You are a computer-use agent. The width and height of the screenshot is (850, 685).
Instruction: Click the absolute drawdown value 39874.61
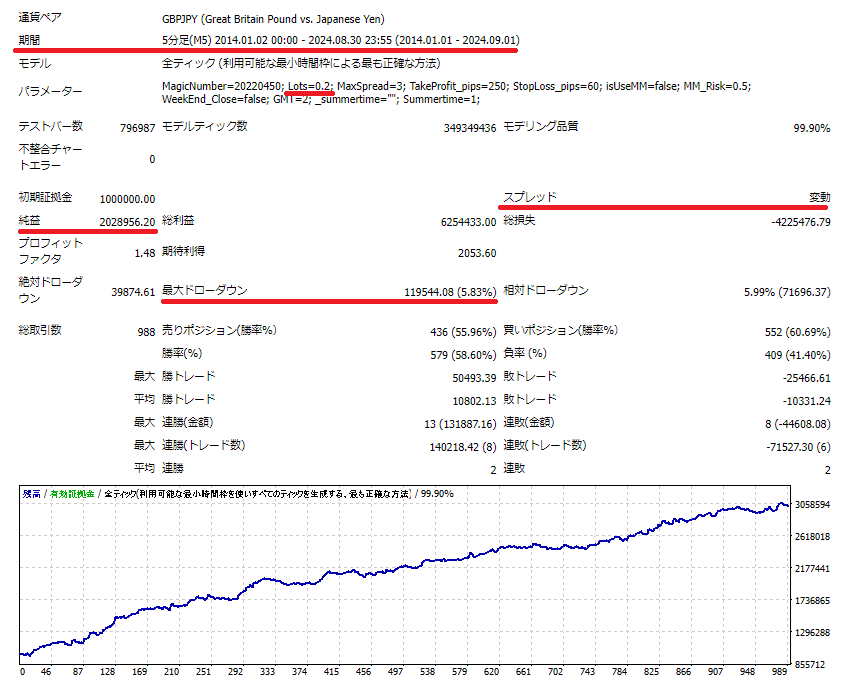pyautogui.click(x=133, y=292)
